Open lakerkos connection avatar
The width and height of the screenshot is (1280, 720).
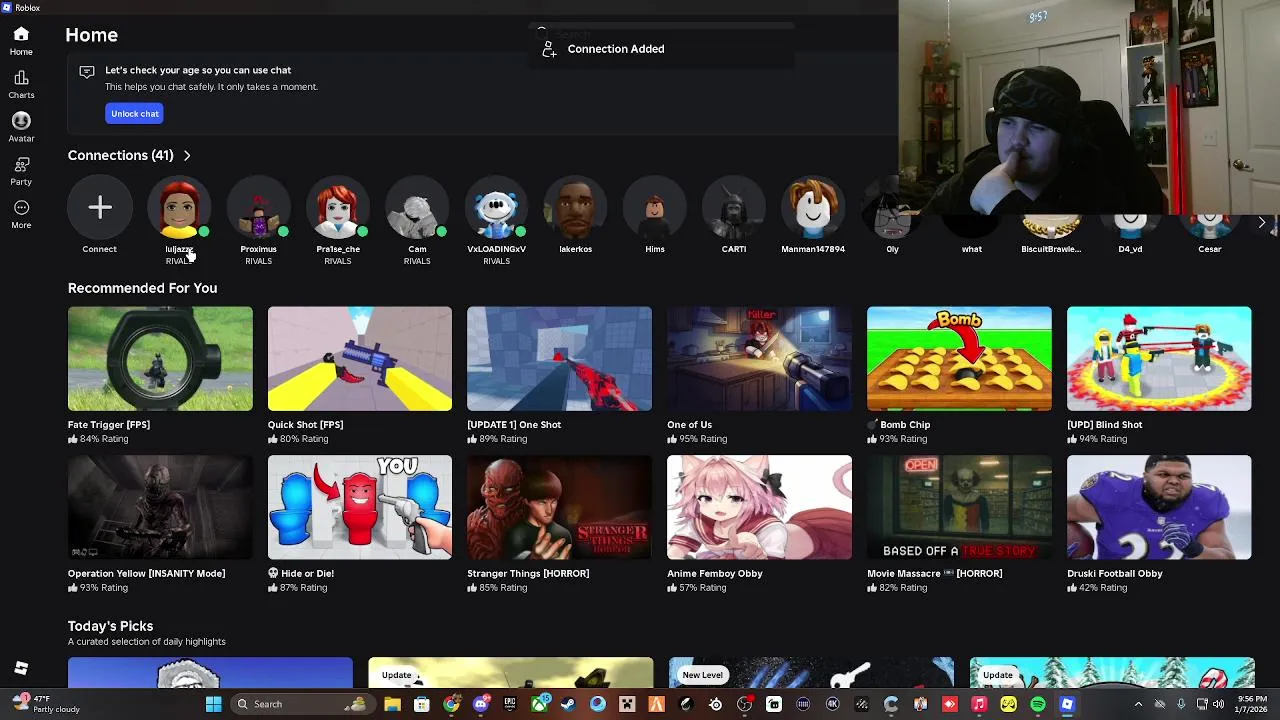click(575, 207)
